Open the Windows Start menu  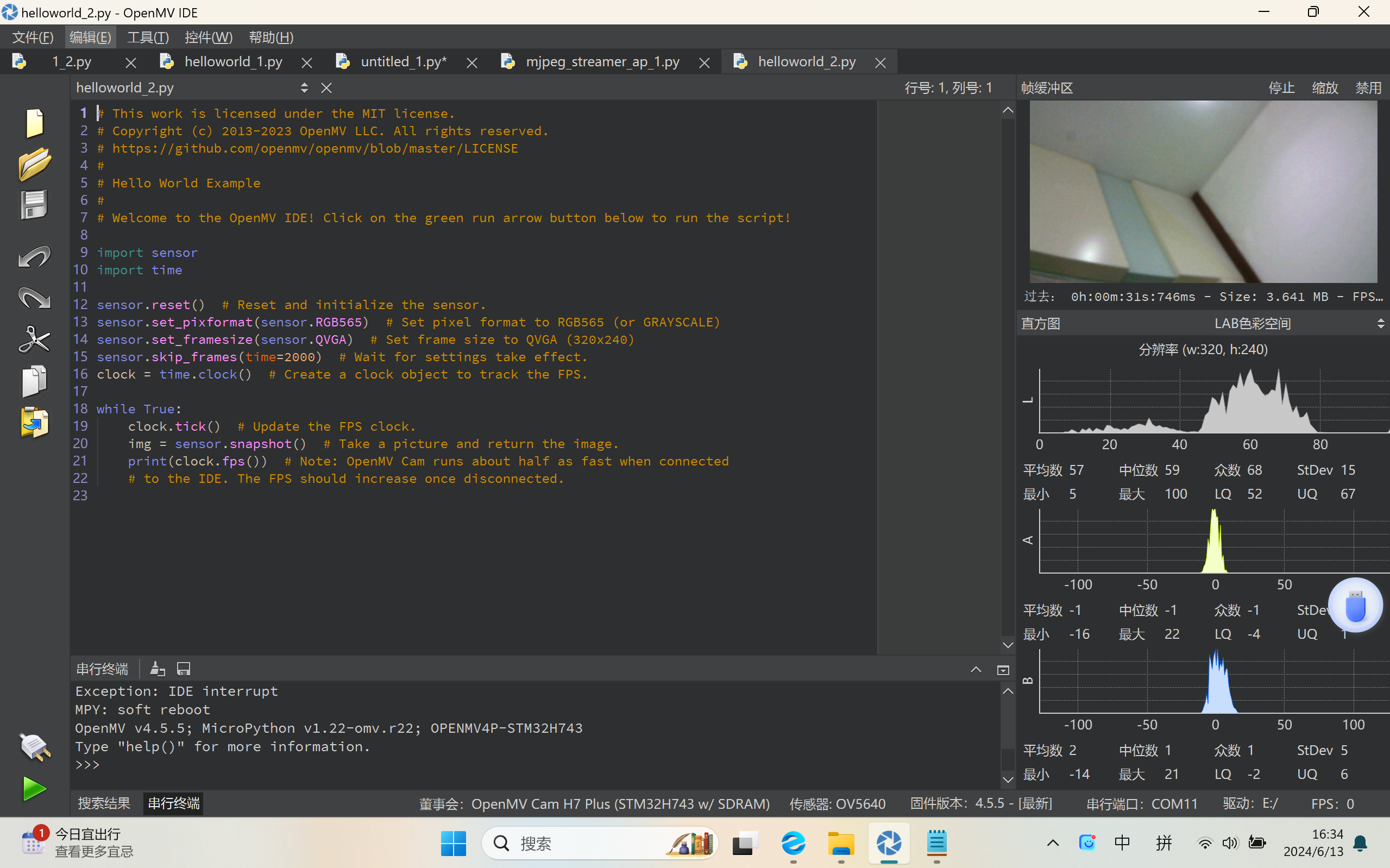click(454, 844)
